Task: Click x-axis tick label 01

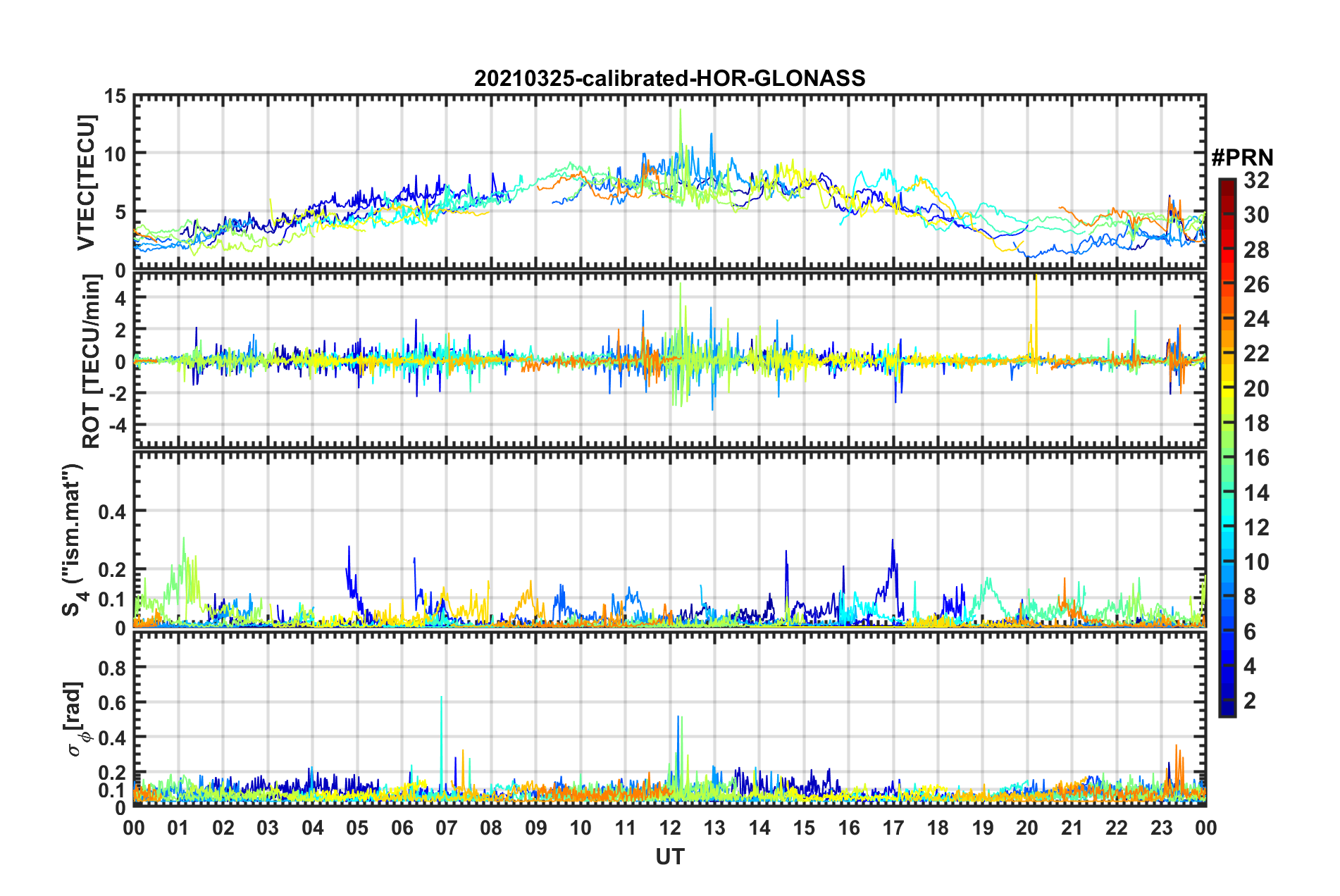Action: click(178, 828)
